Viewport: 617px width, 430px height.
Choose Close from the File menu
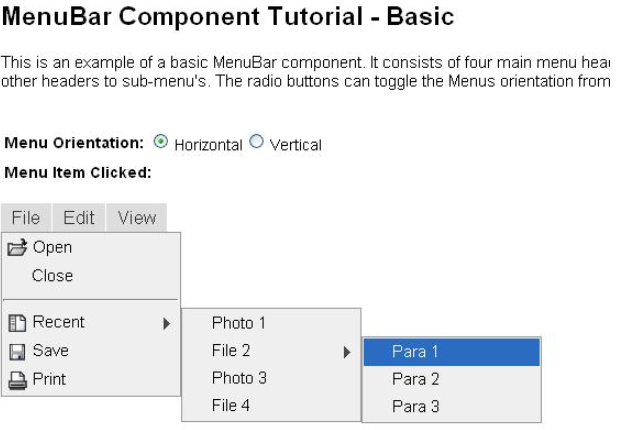[52, 276]
